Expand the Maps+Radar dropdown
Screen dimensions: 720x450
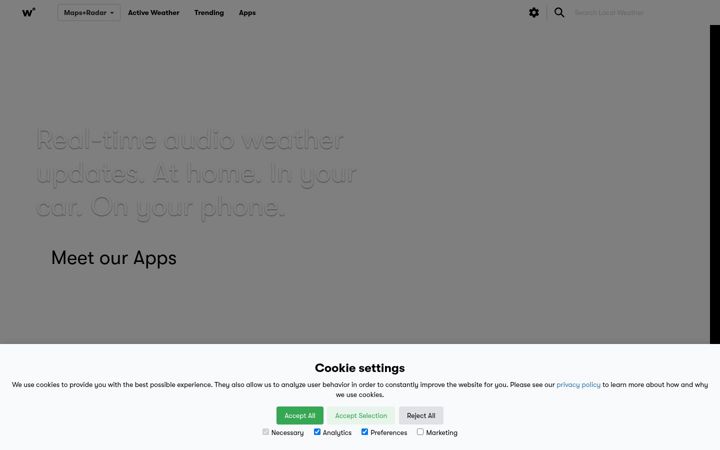pyautogui.click(x=89, y=13)
